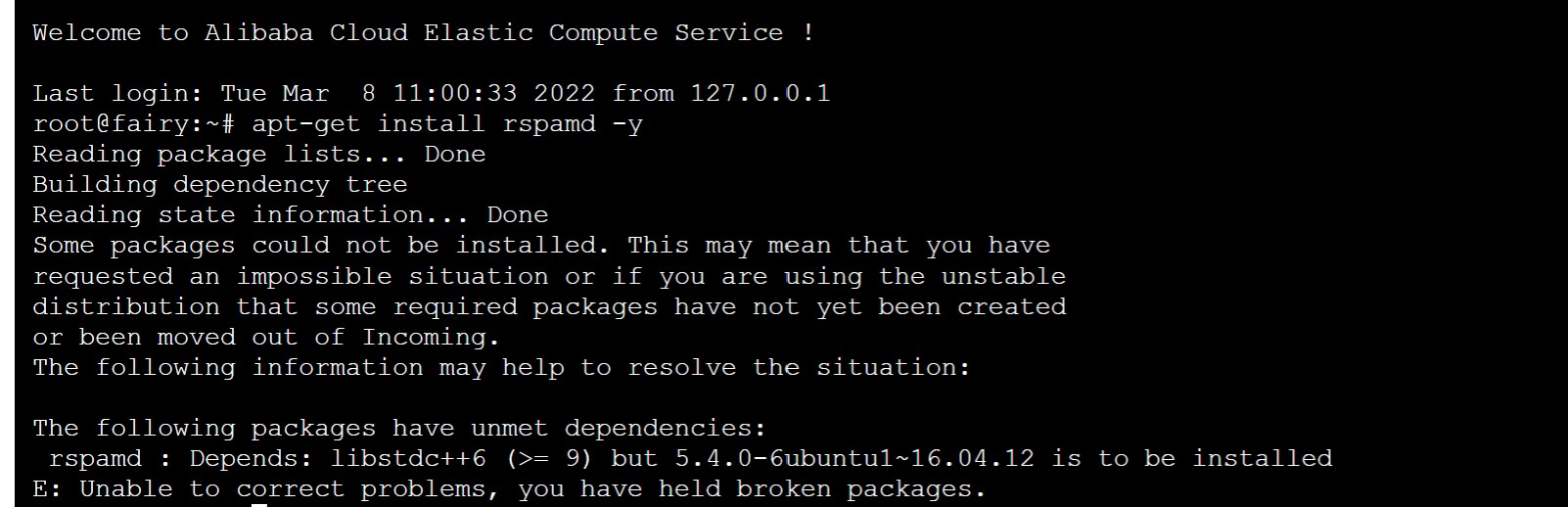Click the "Reading state information... Done" line

coord(290,215)
